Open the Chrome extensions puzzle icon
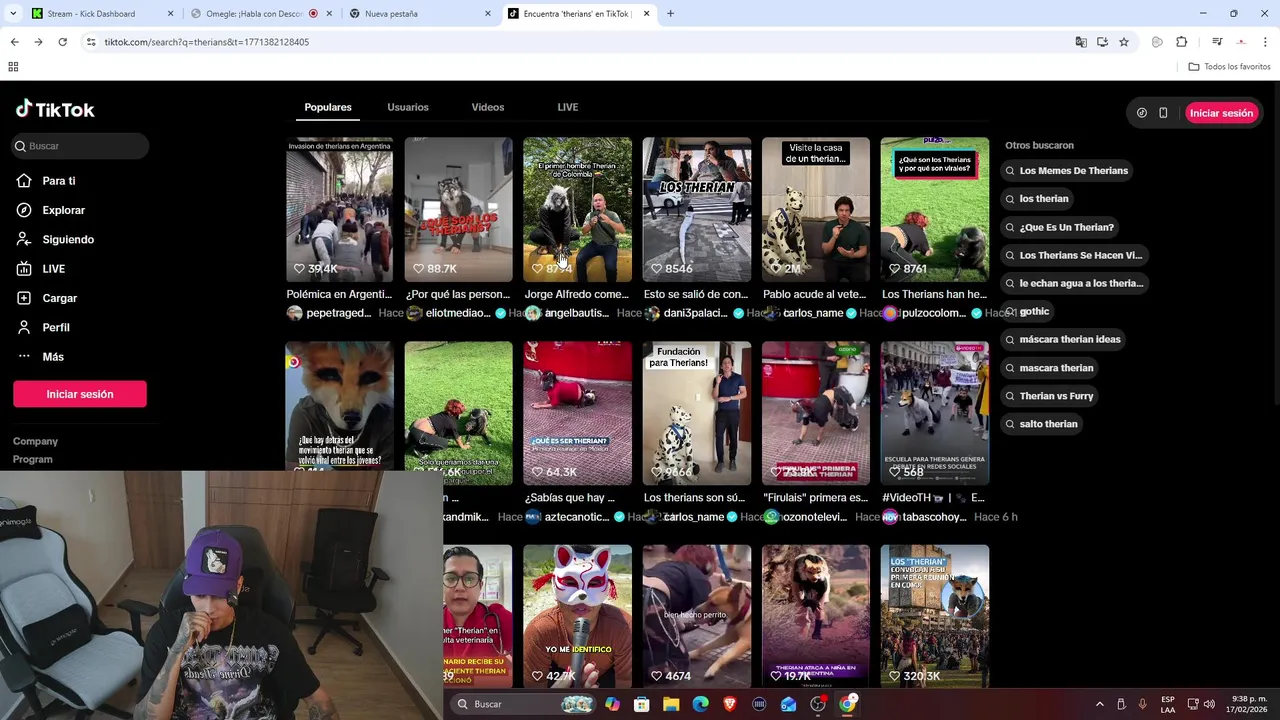 pyautogui.click(x=1181, y=42)
